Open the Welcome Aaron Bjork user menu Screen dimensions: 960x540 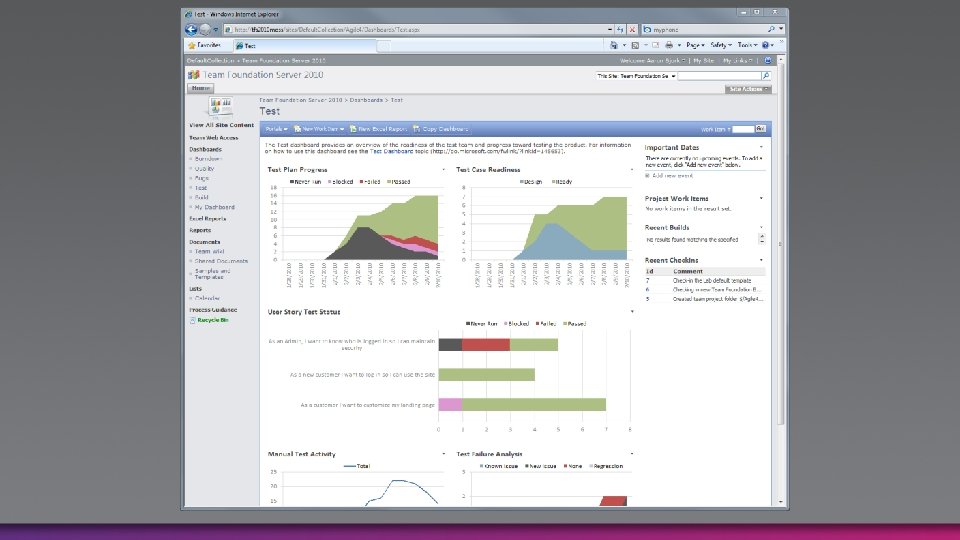point(653,61)
